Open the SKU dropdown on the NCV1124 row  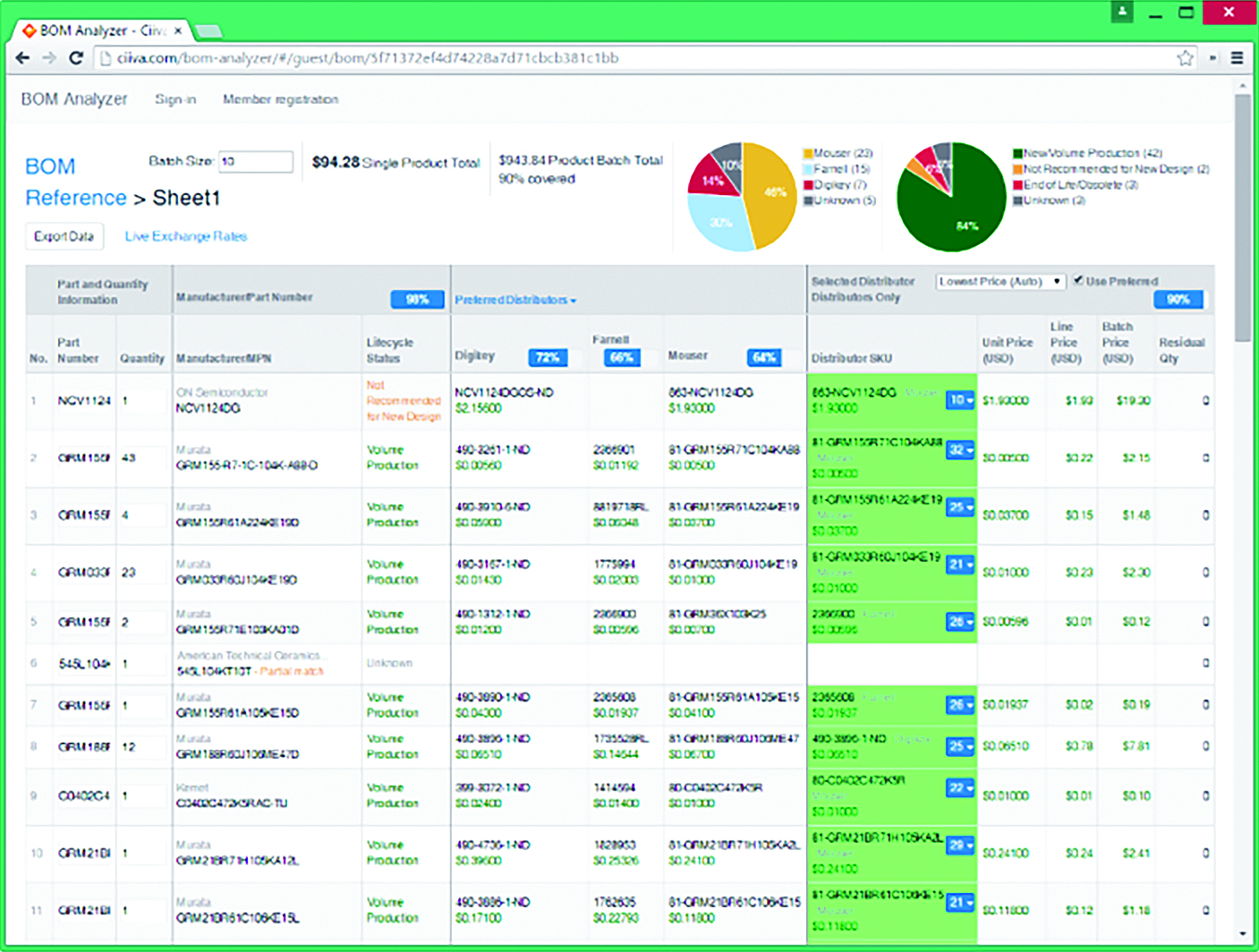[x=958, y=401]
